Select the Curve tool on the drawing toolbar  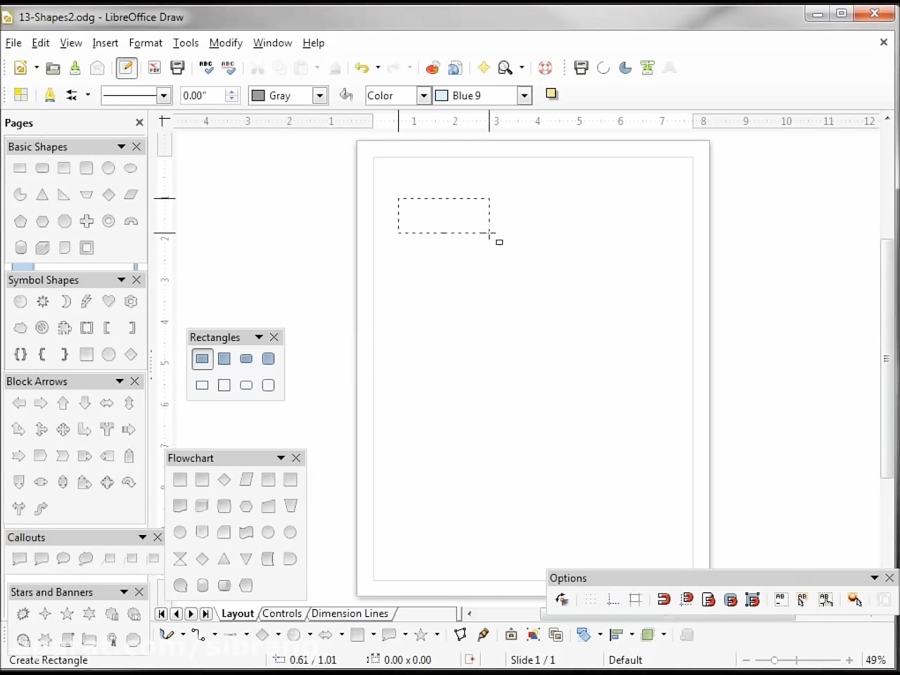(x=168, y=635)
